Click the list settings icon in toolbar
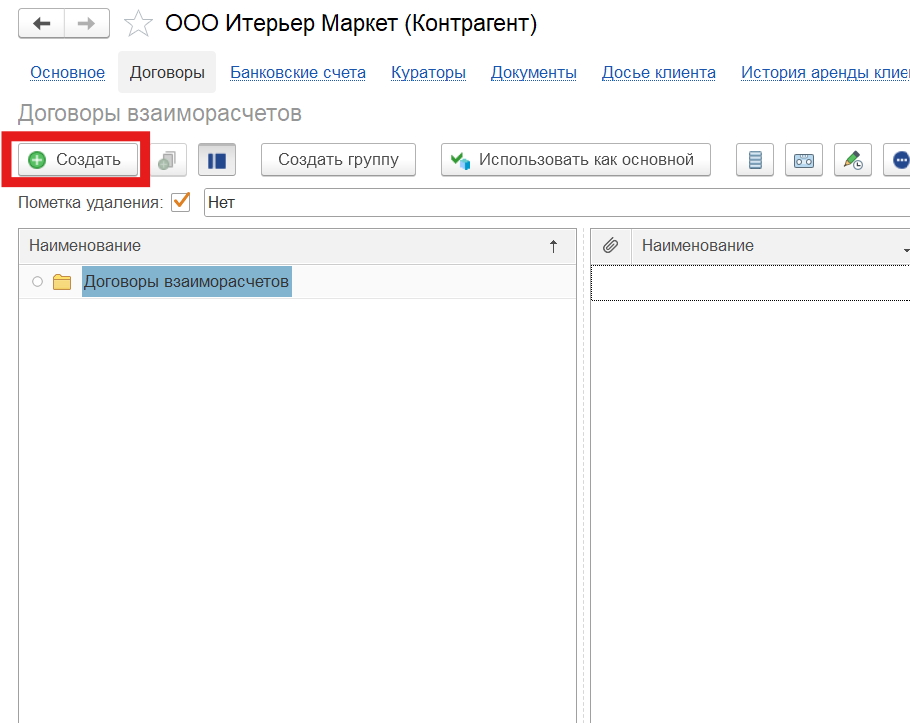 tap(755, 159)
